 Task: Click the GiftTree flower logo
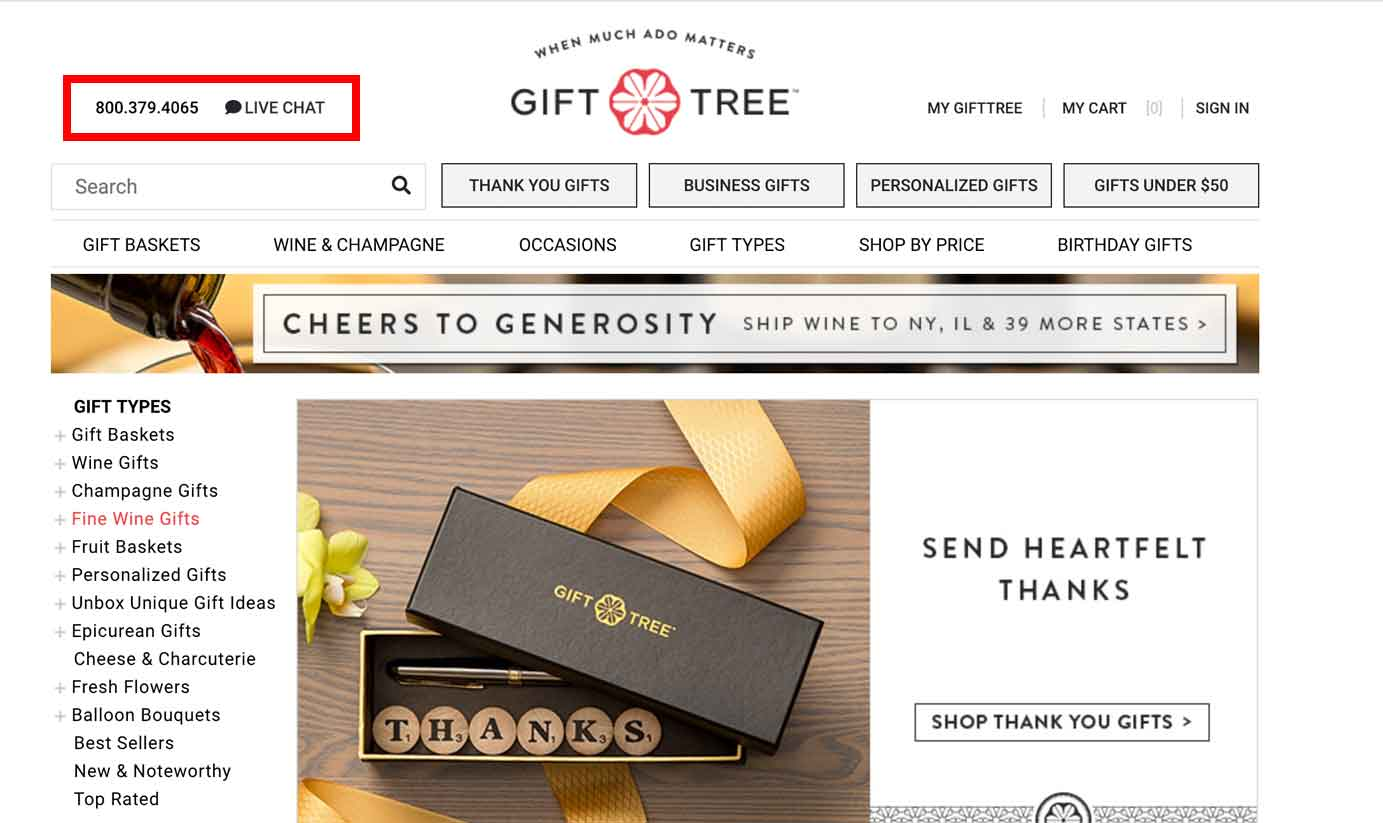pos(645,102)
